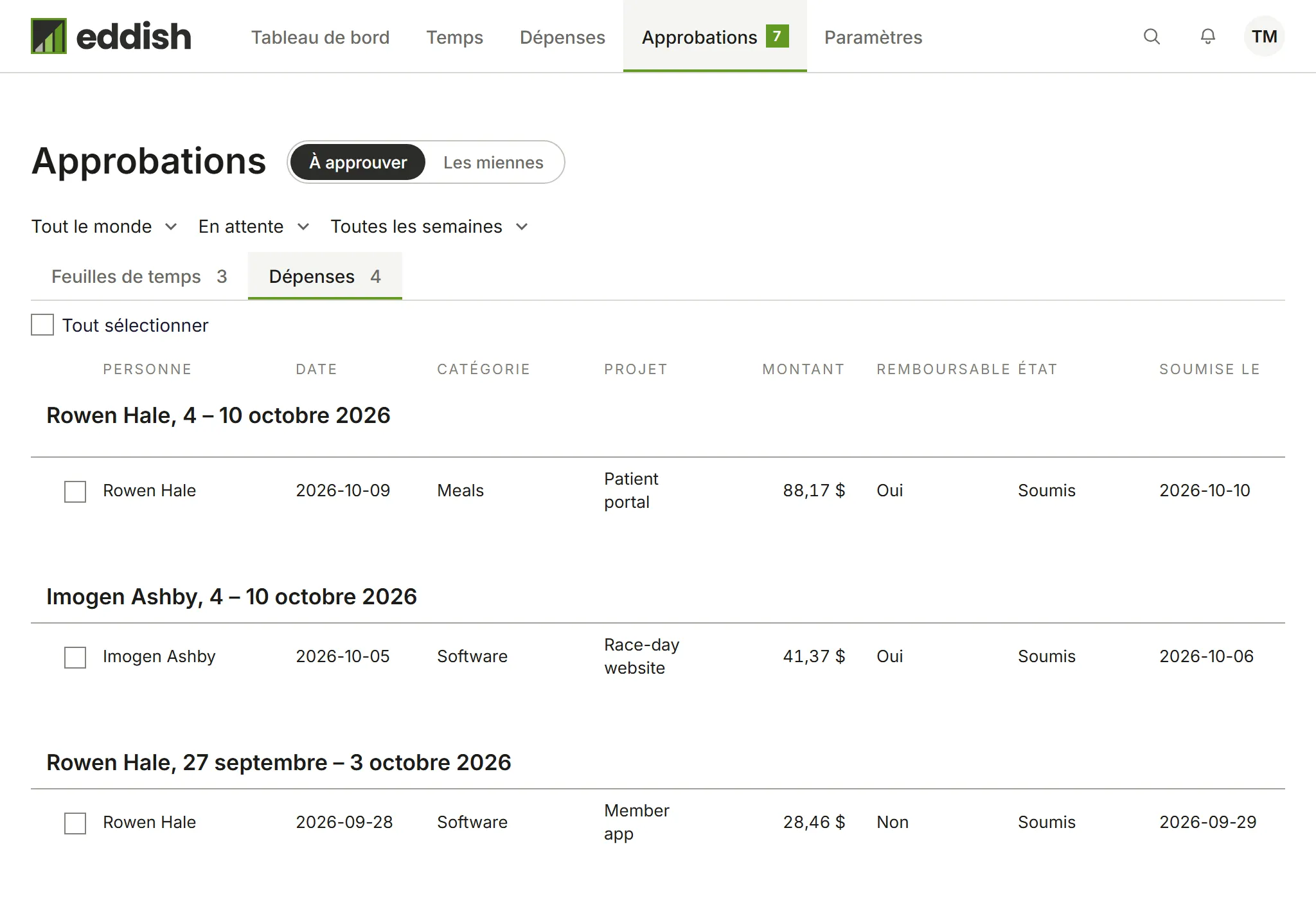
Task: Click the amount 41,37 $
Action: click(x=814, y=656)
